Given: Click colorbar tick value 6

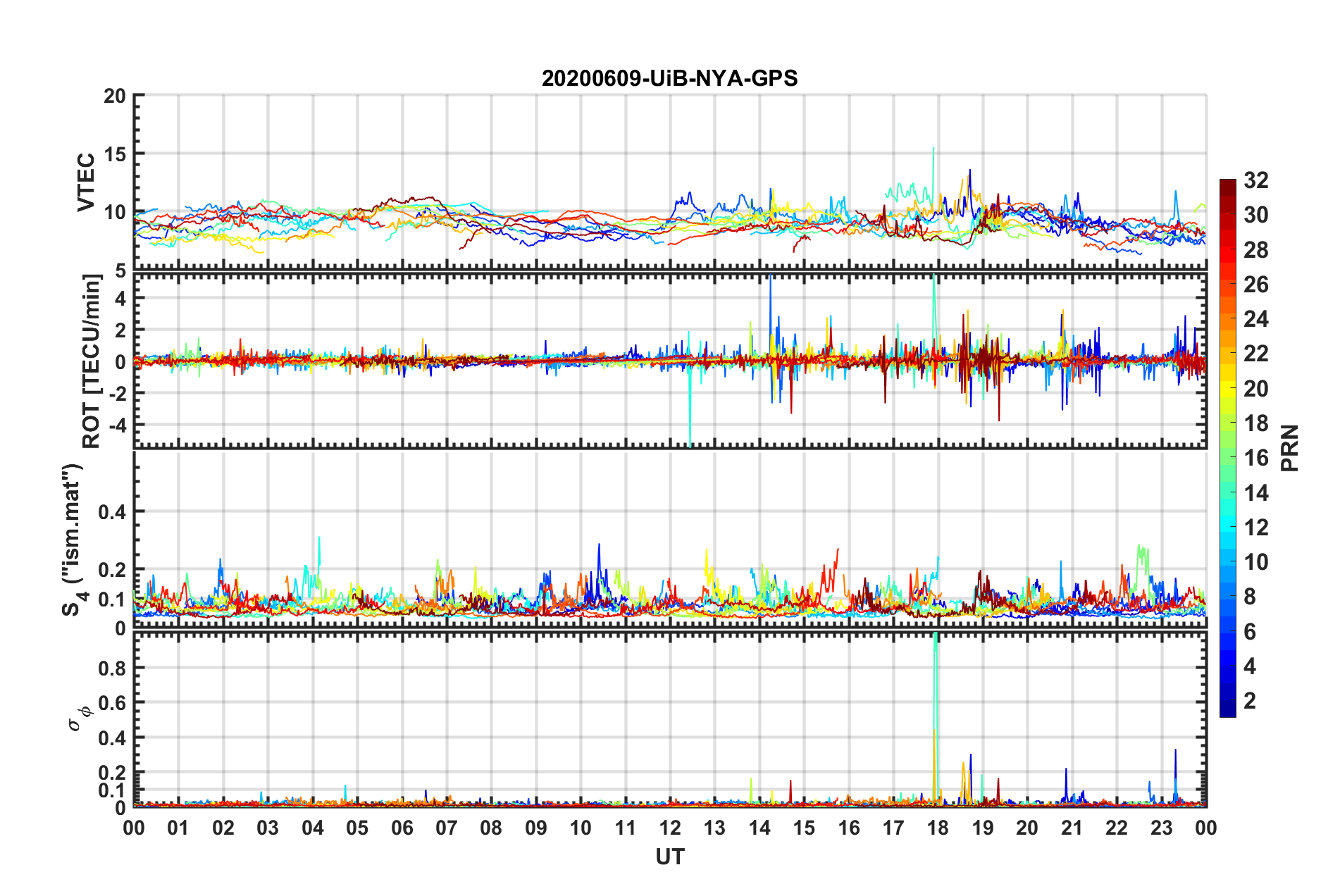Looking at the screenshot, I should tap(1250, 632).
